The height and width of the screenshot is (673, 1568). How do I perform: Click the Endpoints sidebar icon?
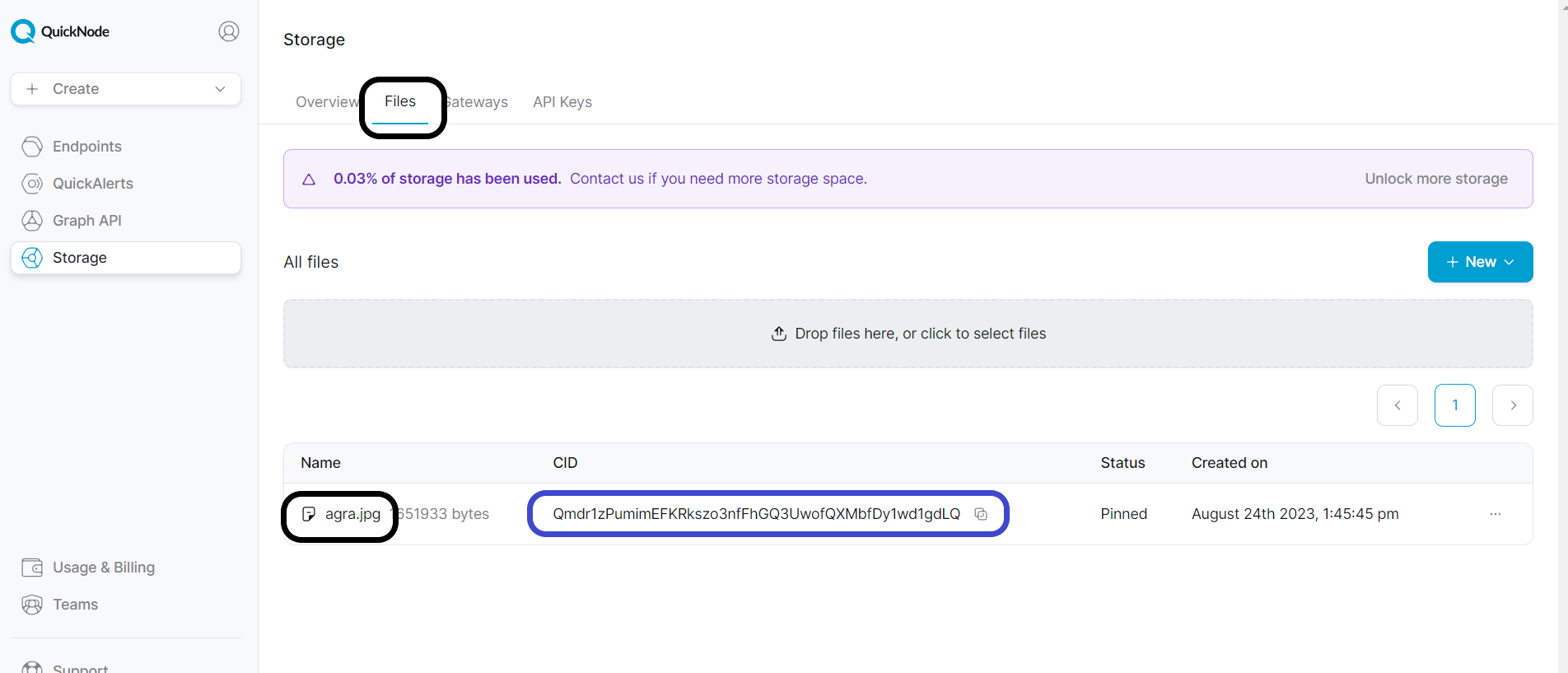coord(32,147)
